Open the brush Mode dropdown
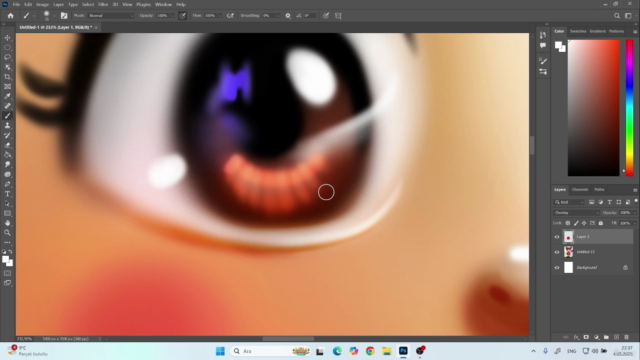Image resolution: width=640 pixels, height=360 pixels. [x=111, y=16]
